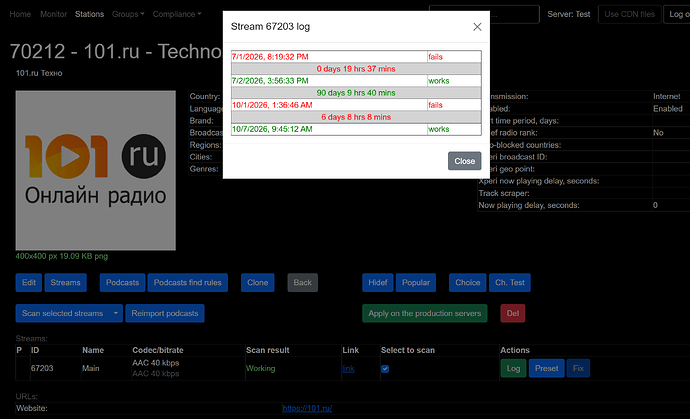The height and width of the screenshot is (419, 690).
Task: Click Reimport podcasts button
Action: pos(165,313)
